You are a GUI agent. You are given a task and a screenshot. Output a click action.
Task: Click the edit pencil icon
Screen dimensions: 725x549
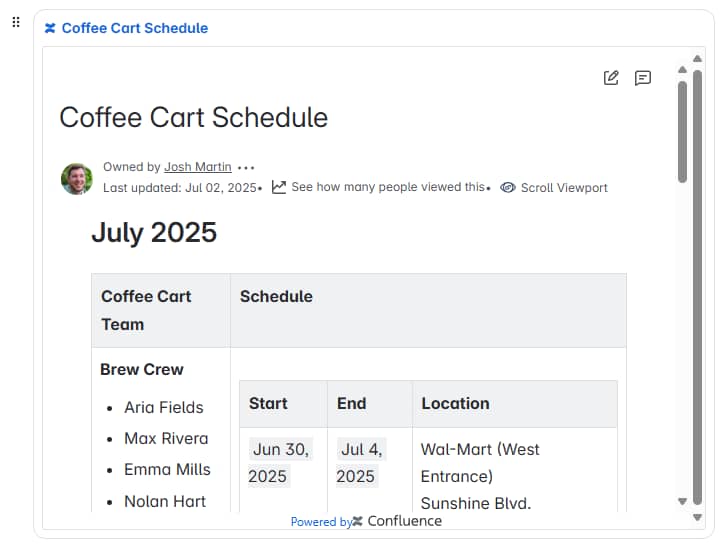point(611,78)
